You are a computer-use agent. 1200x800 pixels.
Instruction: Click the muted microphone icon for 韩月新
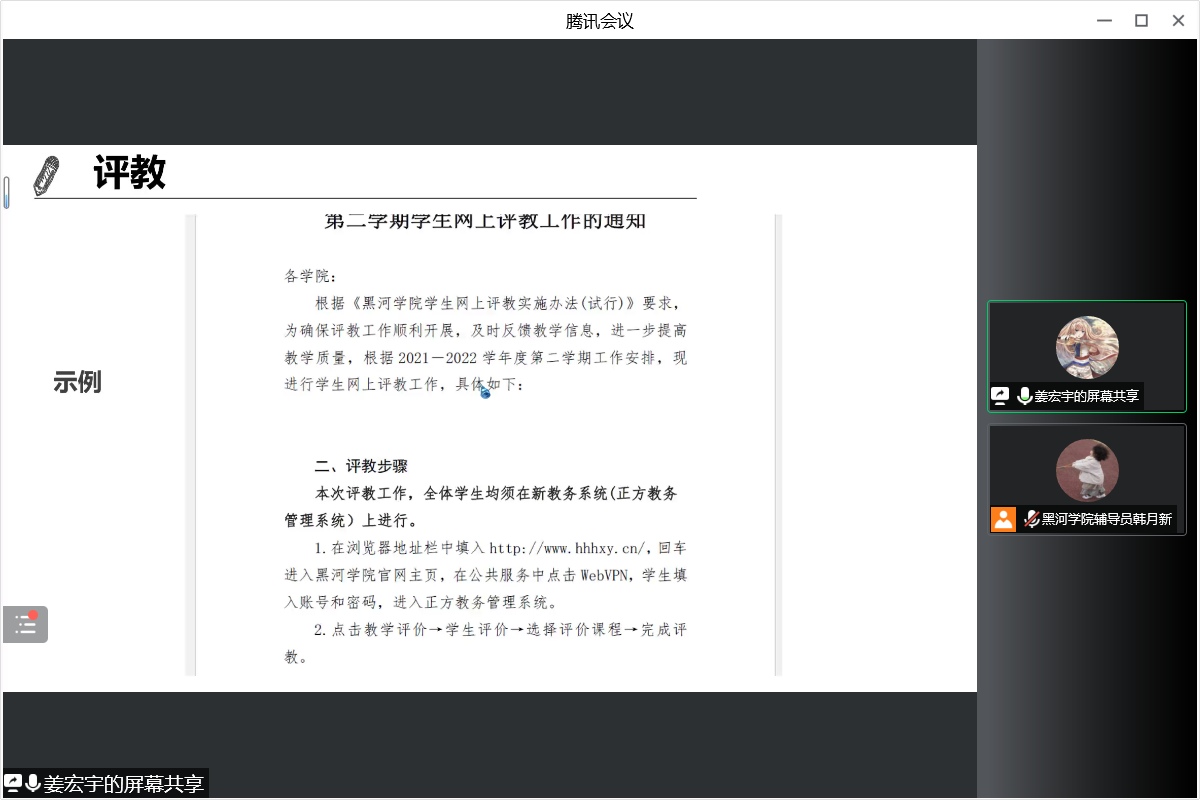pyautogui.click(x=1031, y=519)
